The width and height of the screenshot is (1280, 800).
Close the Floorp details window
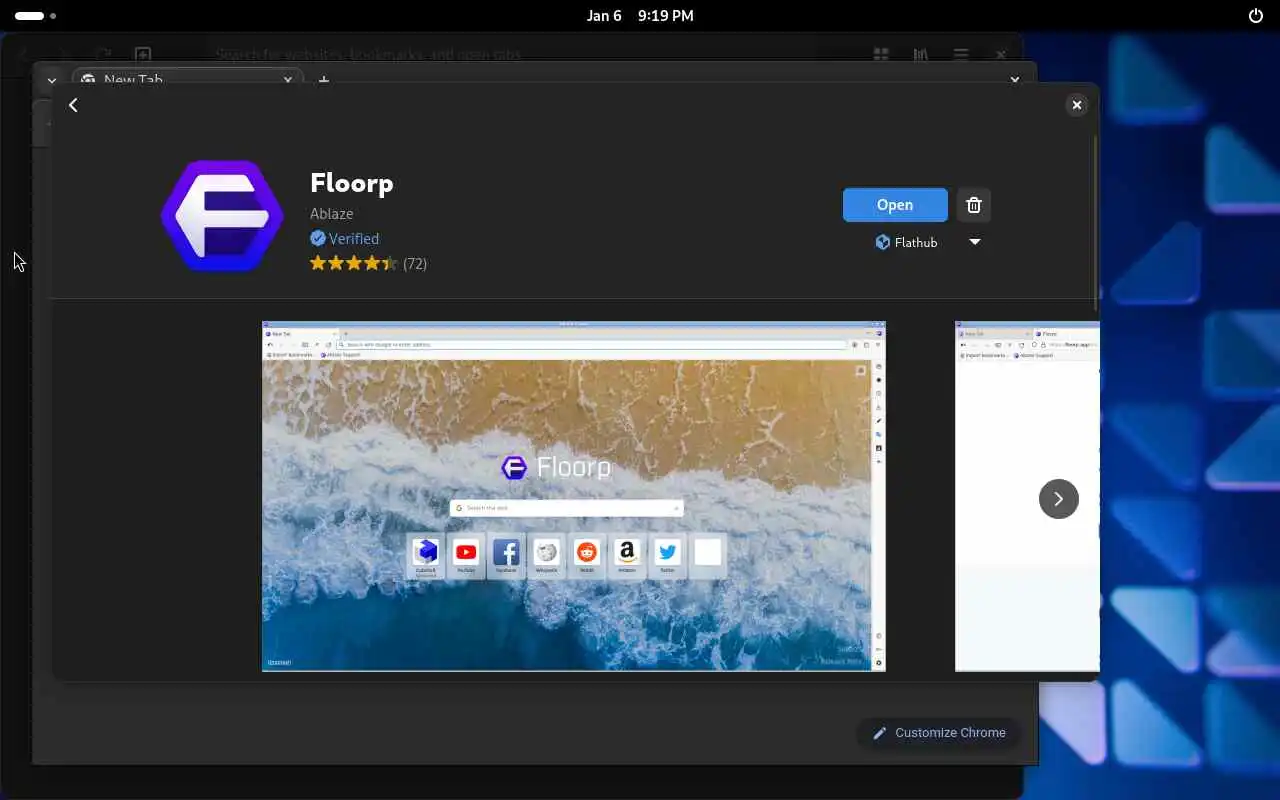point(1077,105)
